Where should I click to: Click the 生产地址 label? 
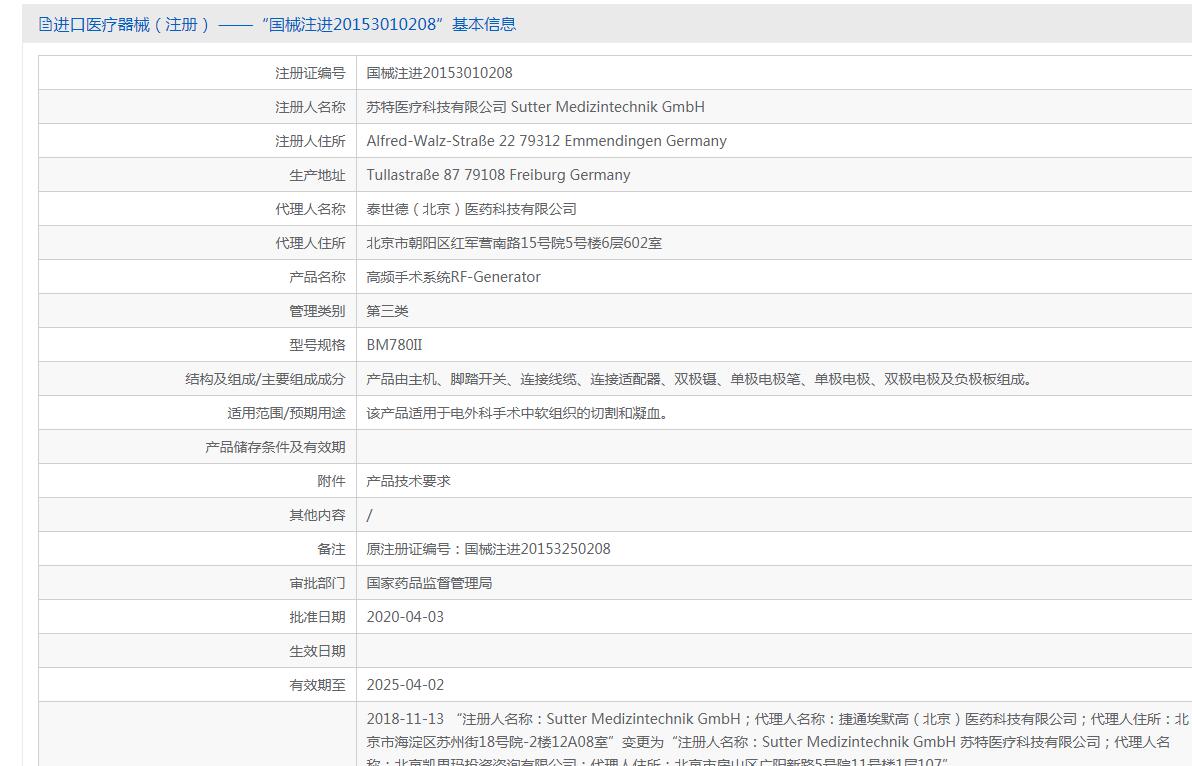317,176
